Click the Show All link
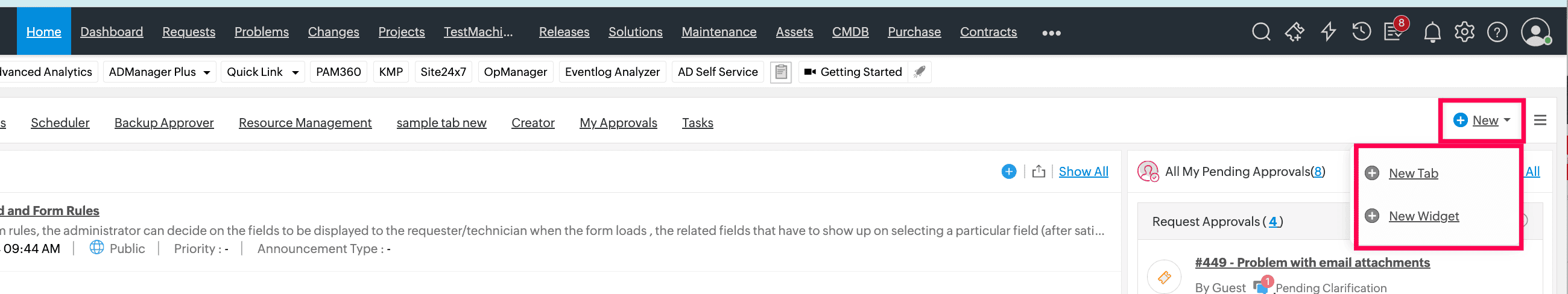 click(1084, 172)
